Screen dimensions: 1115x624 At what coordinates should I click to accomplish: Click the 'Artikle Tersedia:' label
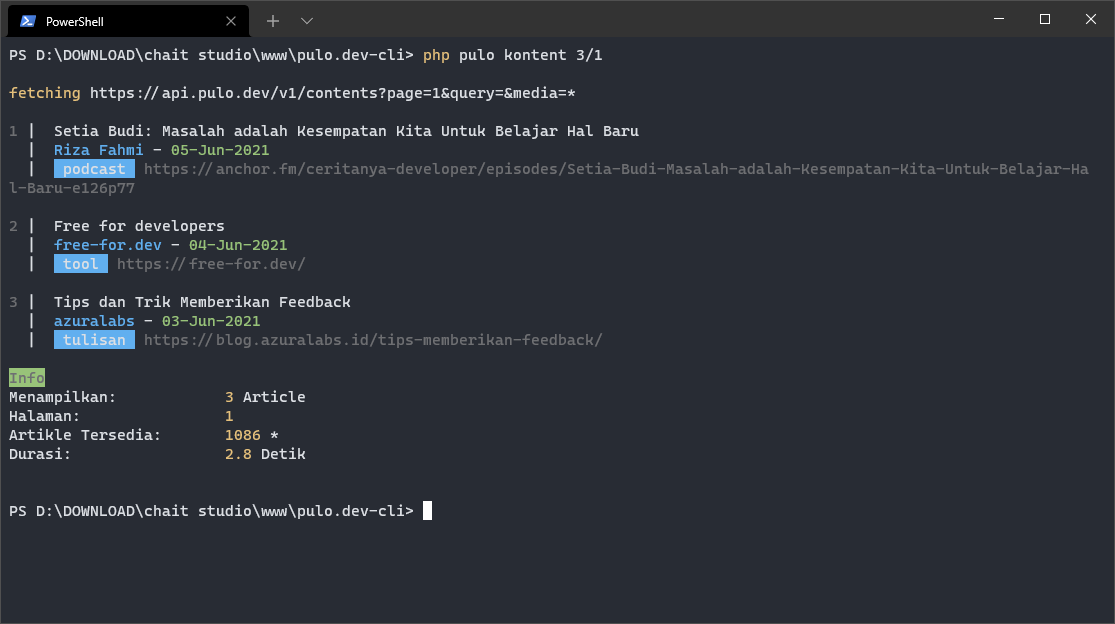85,435
